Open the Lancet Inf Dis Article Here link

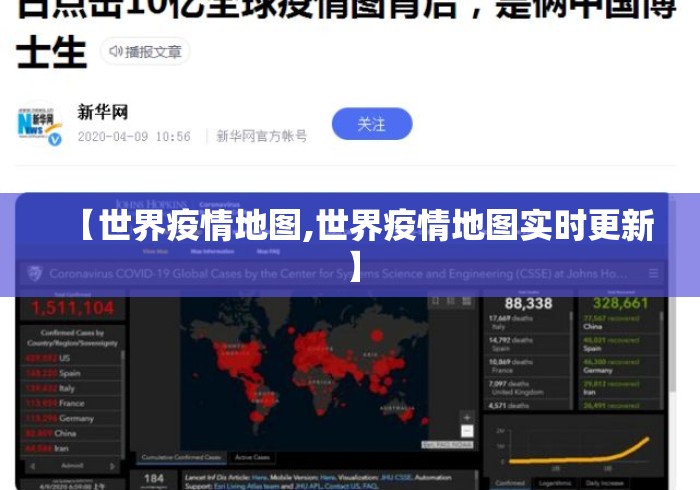coord(259,478)
